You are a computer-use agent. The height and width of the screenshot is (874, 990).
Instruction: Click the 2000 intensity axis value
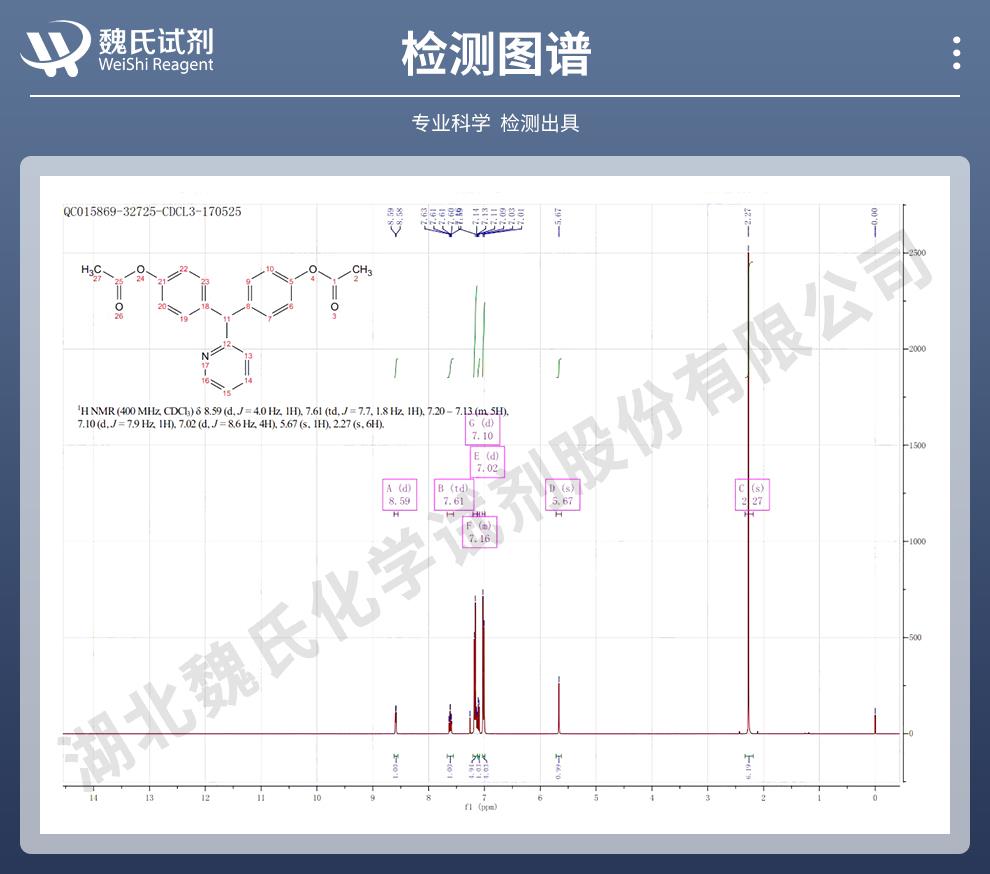tap(917, 349)
